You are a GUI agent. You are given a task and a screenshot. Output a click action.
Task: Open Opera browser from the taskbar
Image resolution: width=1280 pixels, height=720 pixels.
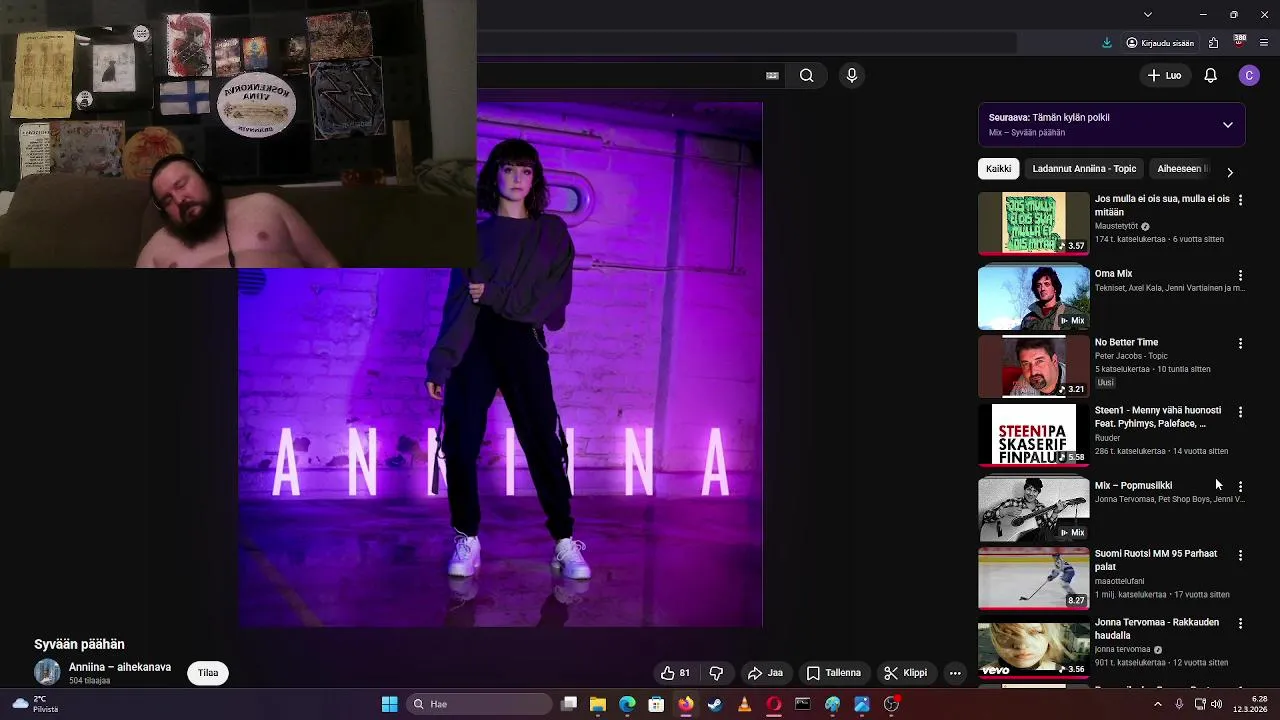click(773, 704)
